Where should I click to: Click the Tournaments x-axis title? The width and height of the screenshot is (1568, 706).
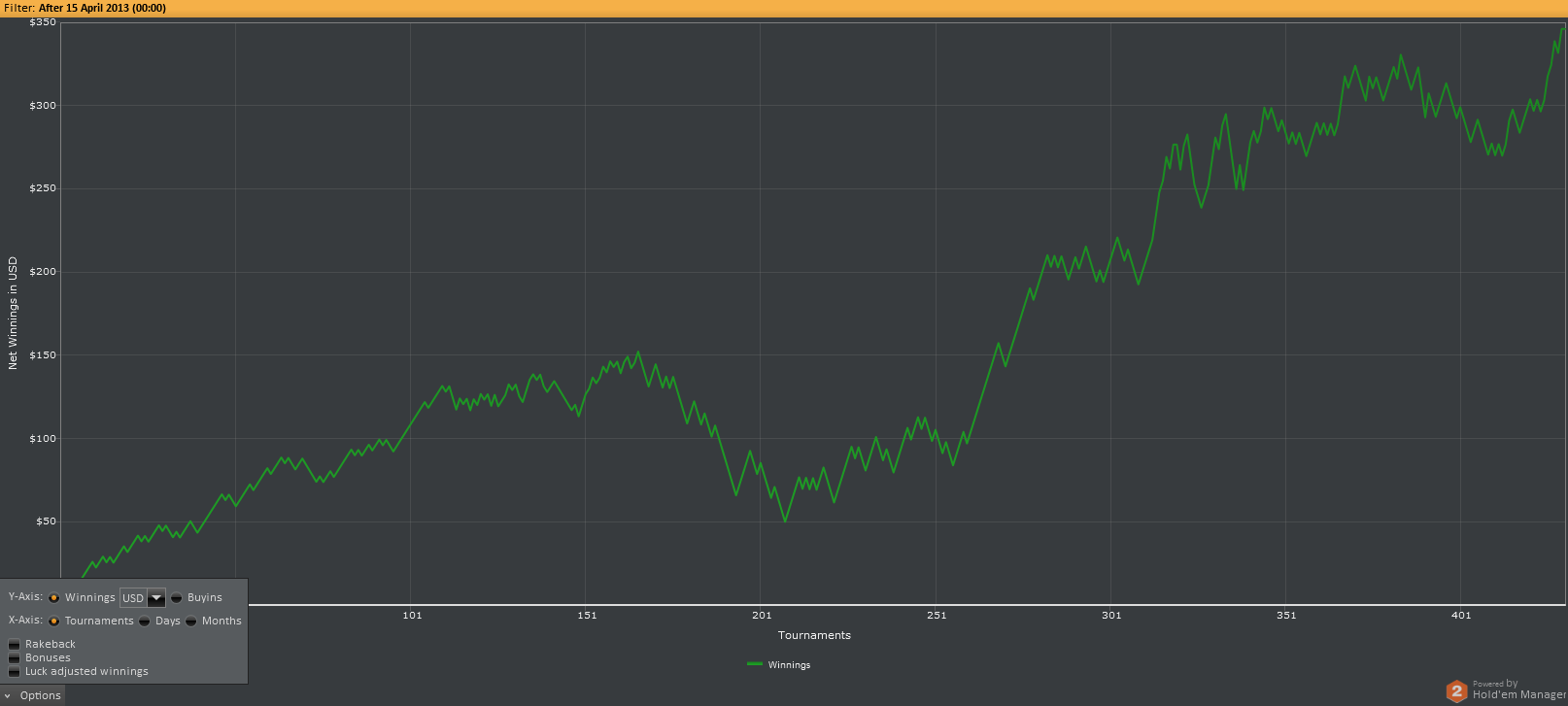click(x=814, y=635)
